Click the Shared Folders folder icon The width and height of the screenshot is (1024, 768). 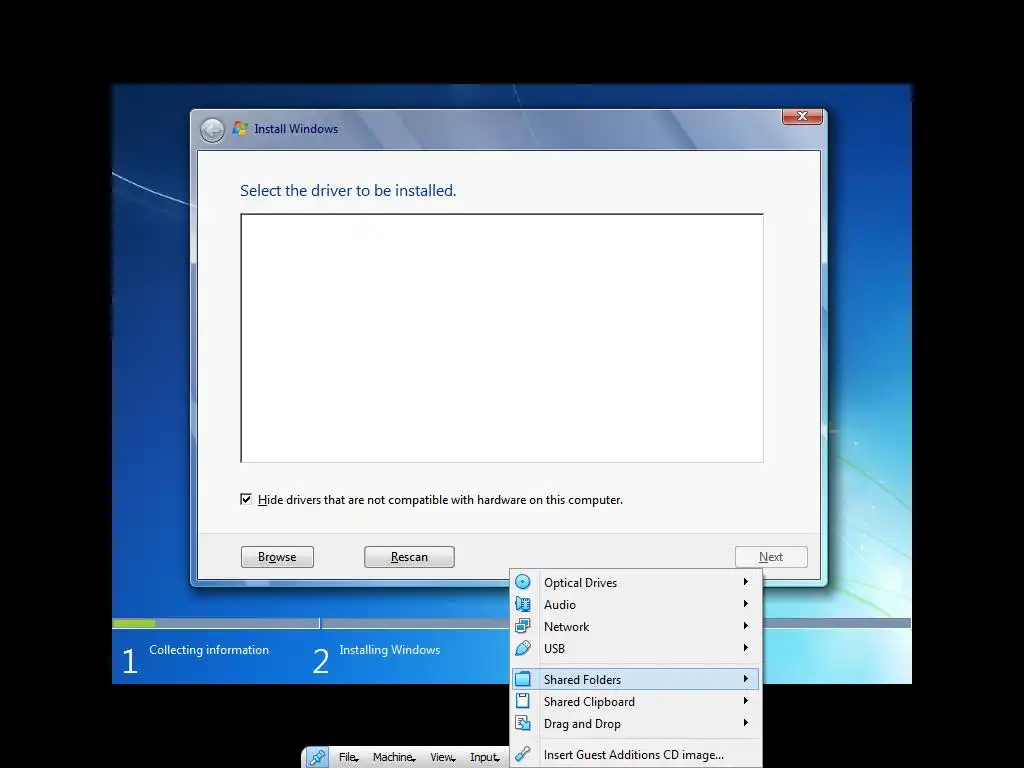pyautogui.click(x=522, y=679)
